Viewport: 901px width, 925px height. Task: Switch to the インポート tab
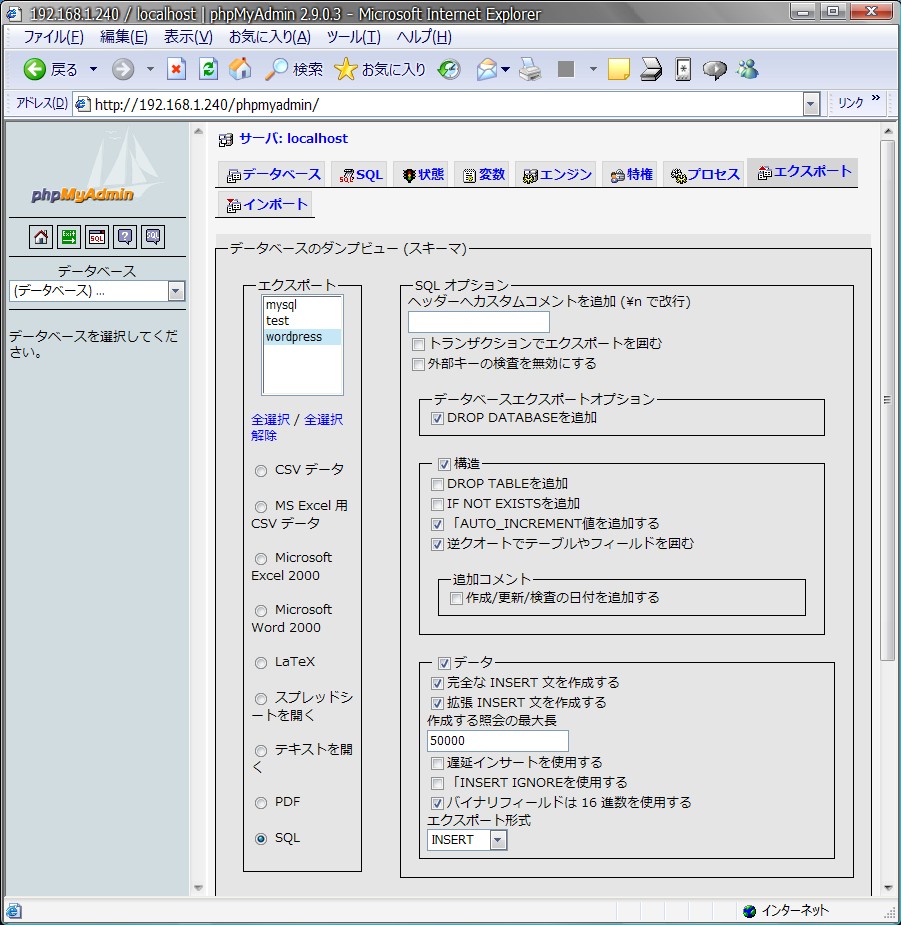pyautogui.click(x=267, y=205)
